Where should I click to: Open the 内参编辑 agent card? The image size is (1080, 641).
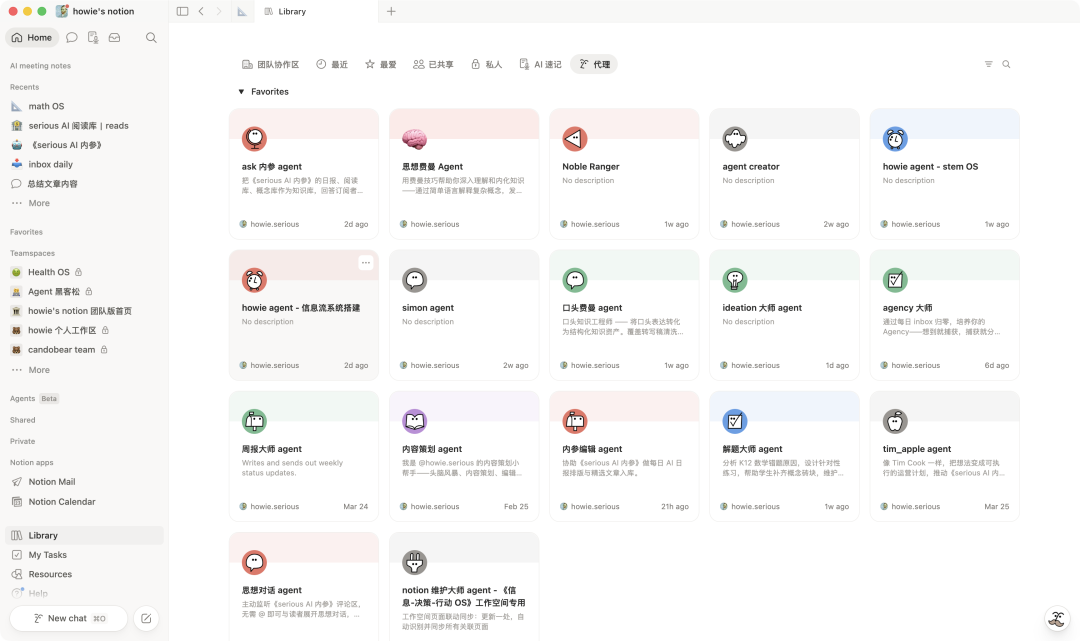[x=624, y=456]
